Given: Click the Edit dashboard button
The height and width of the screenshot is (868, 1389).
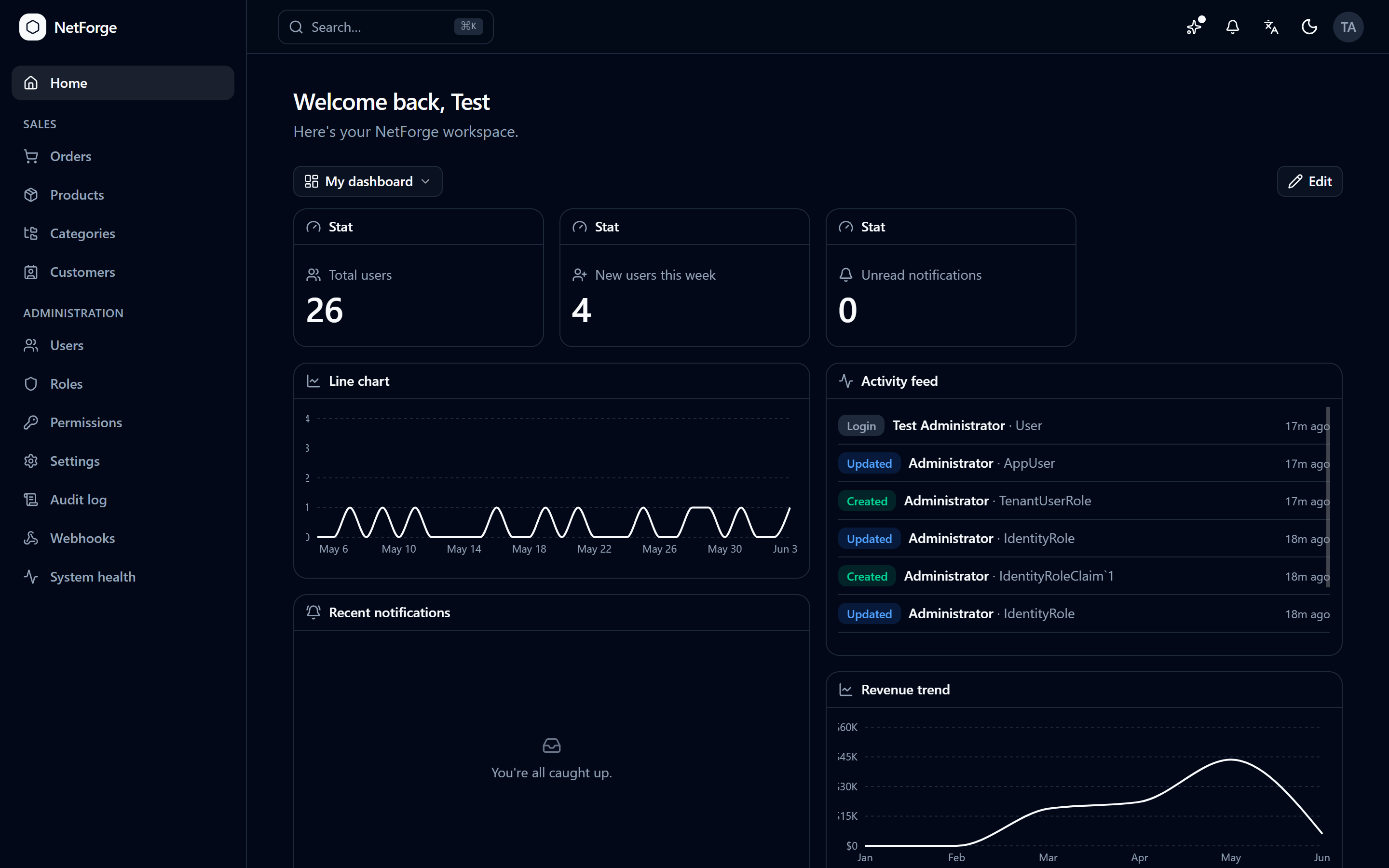Looking at the screenshot, I should coord(1309,181).
